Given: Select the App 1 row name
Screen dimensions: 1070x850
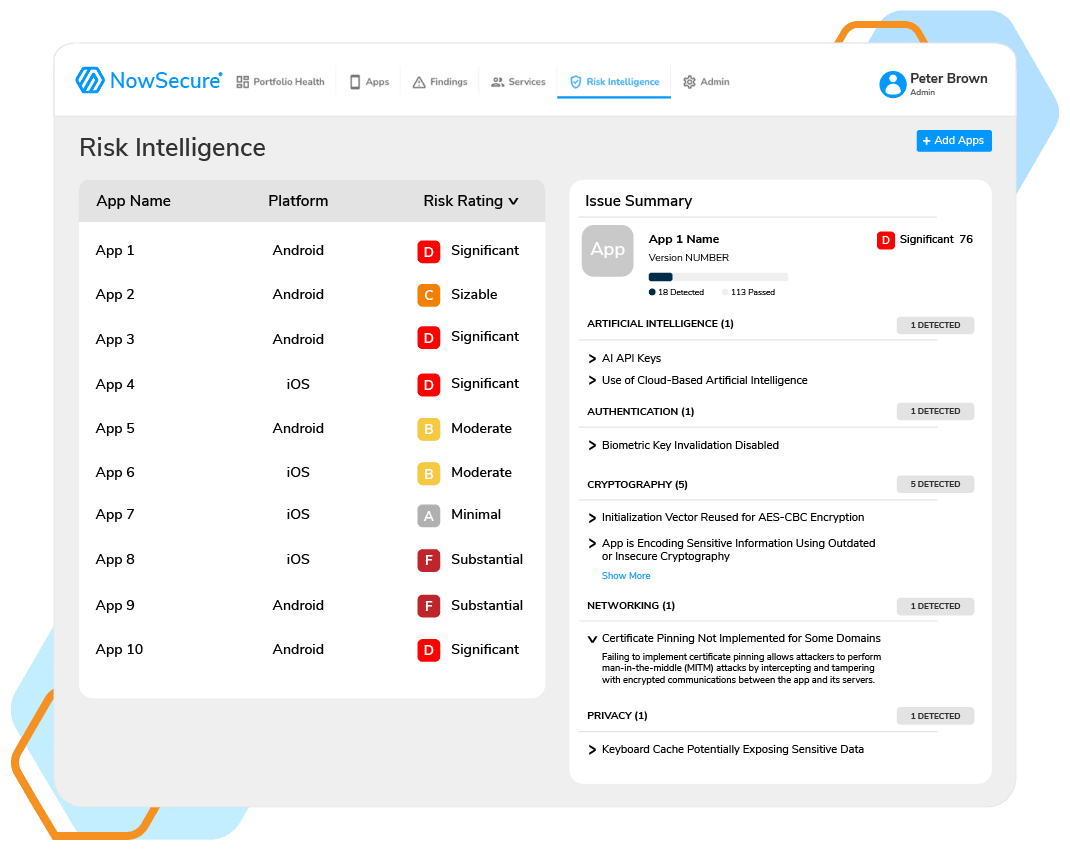Looking at the screenshot, I should [x=115, y=251].
